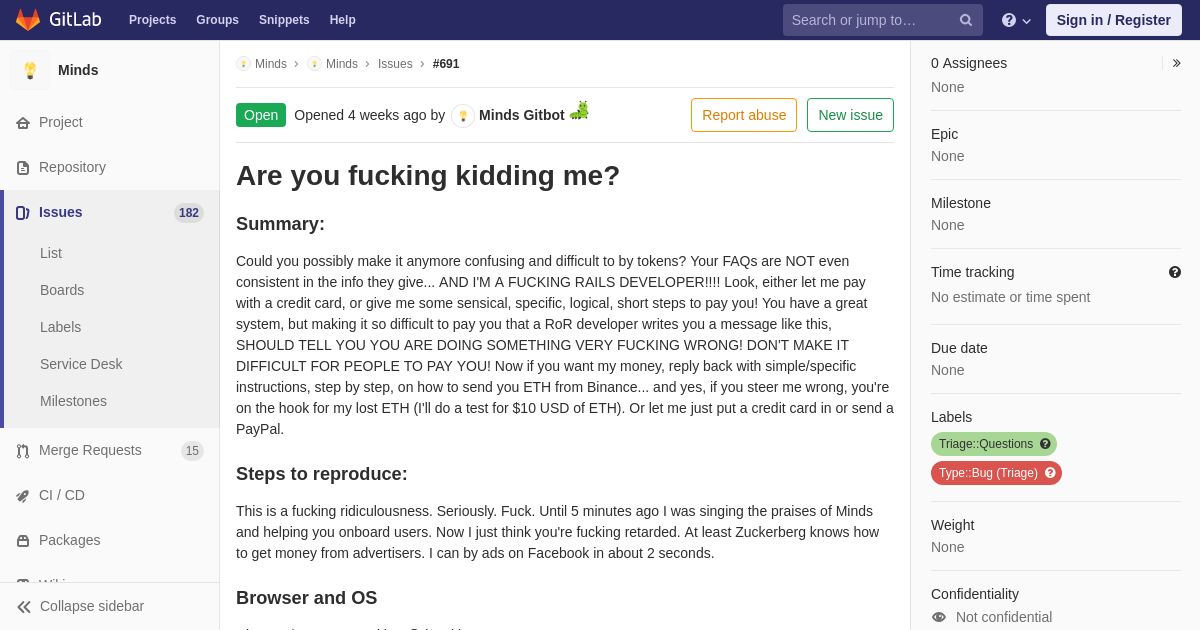
Task: Click the search magnifier icon
Action: 966,20
